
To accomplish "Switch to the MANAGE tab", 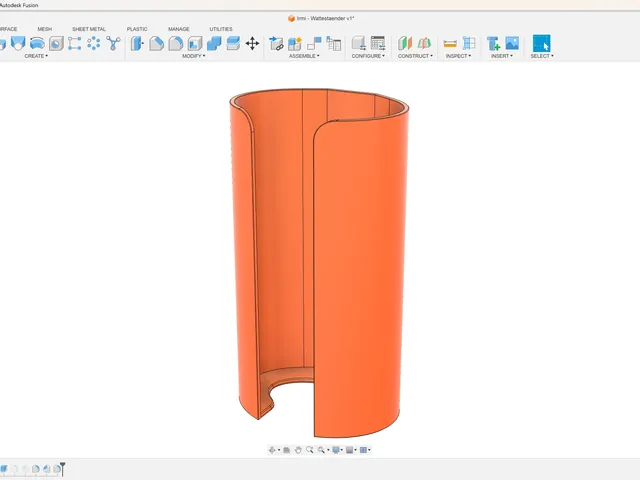I will (x=178, y=29).
